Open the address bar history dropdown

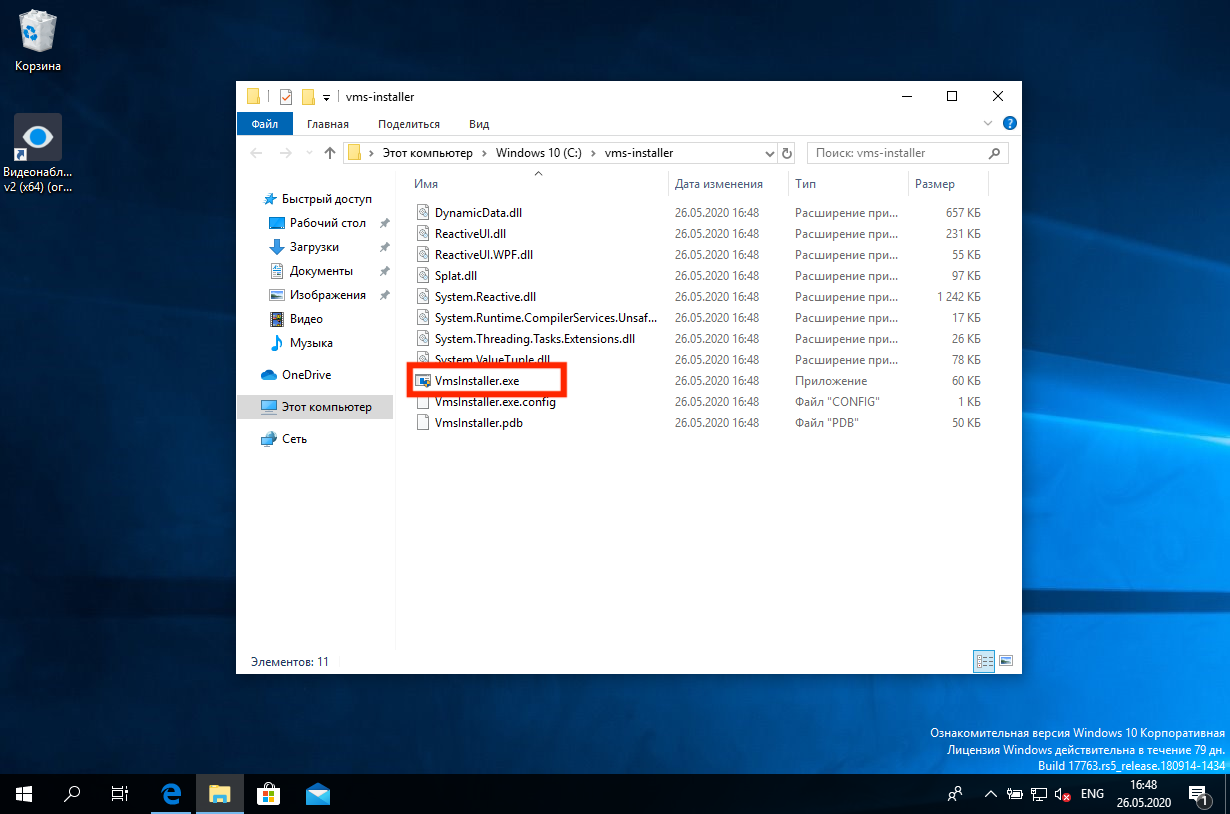[x=769, y=154]
